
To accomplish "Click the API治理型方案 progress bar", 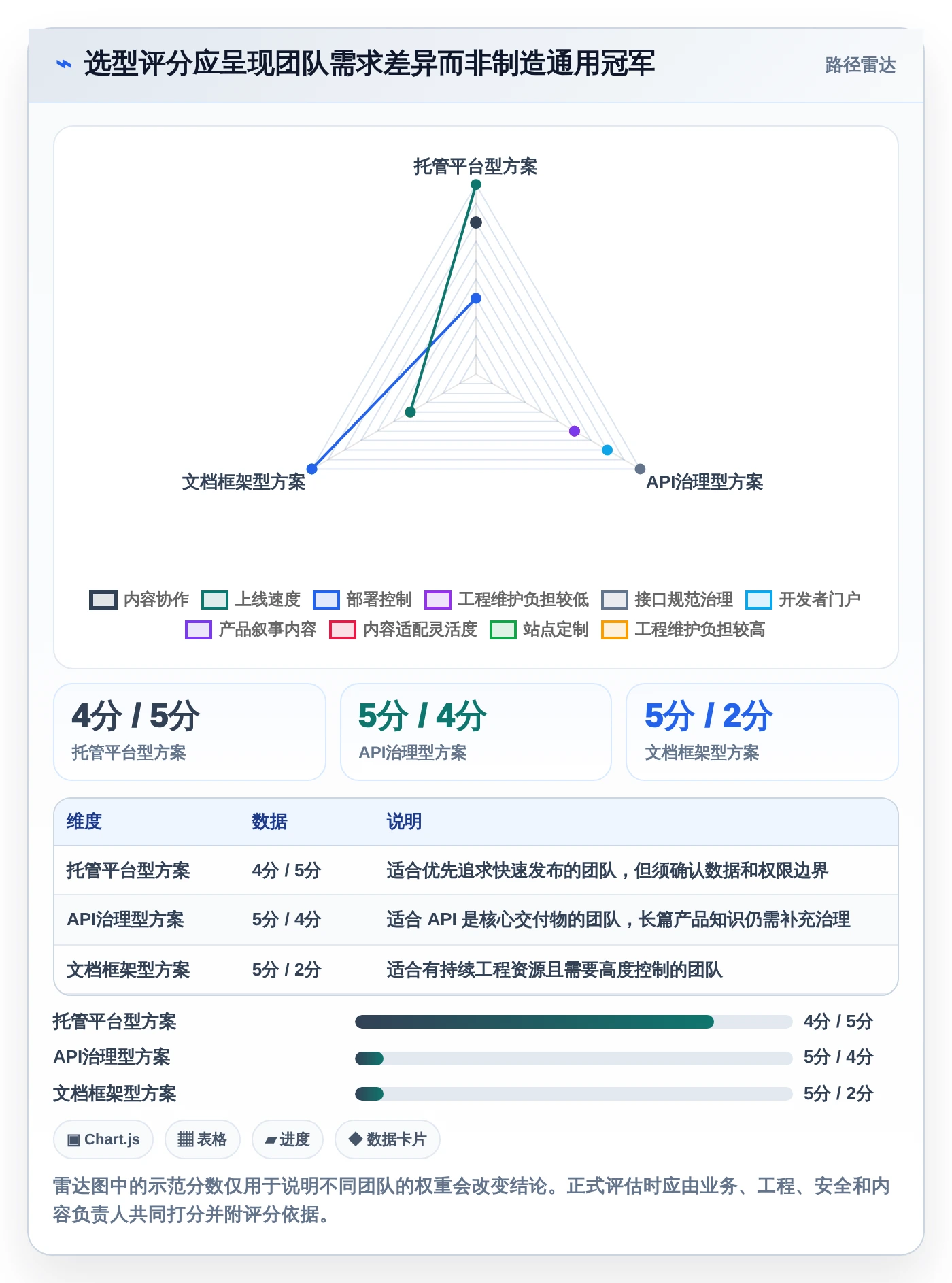I will point(574,1058).
